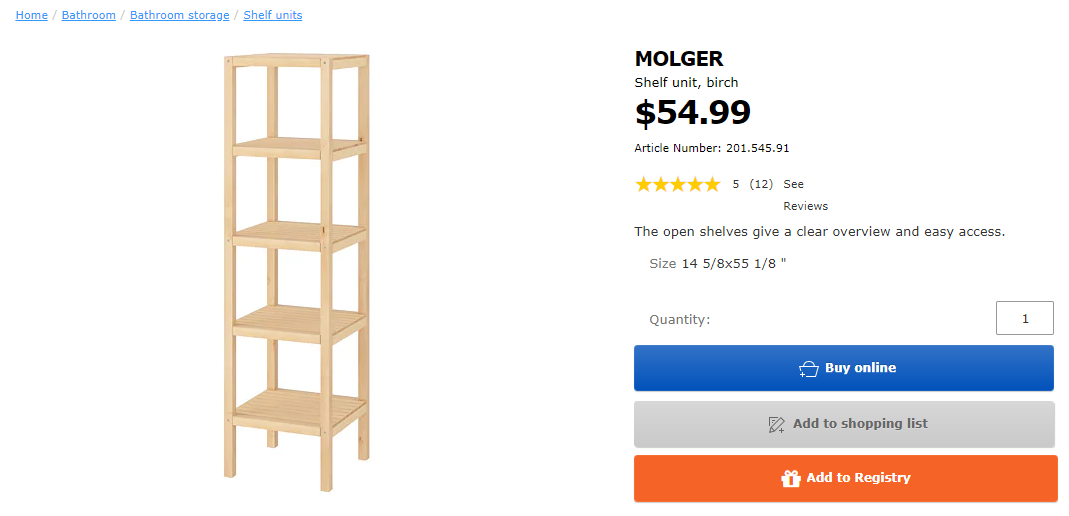1069x516 pixels.
Task: Open the Bathroom breadcrumb link
Action: point(88,15)
